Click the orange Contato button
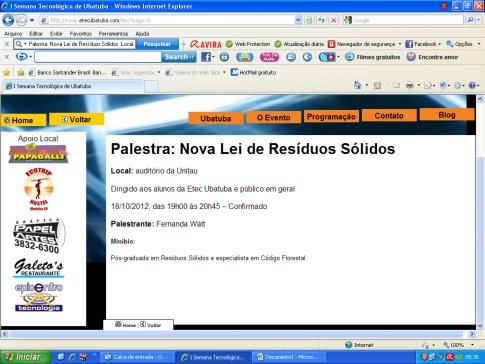The height and width of the screenshot is (364, 485). point(389,115)
